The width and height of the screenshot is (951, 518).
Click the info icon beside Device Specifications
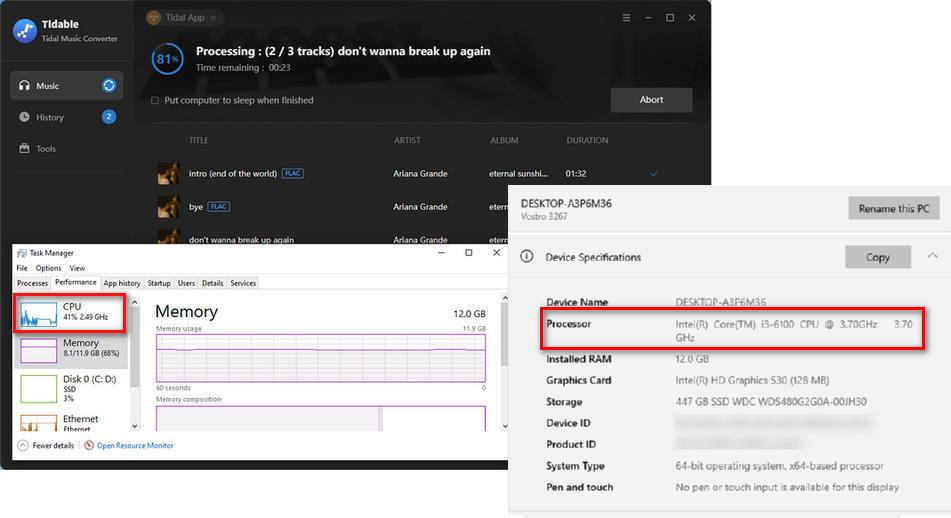[526, 257]
